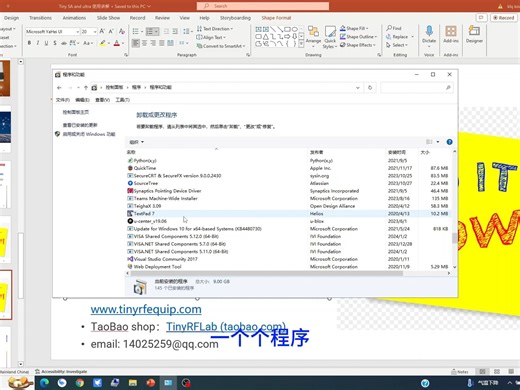Viewport: 520px width, 390px height.
Task: Click the Comments icon beside Record
Action: tap(481, 17)
